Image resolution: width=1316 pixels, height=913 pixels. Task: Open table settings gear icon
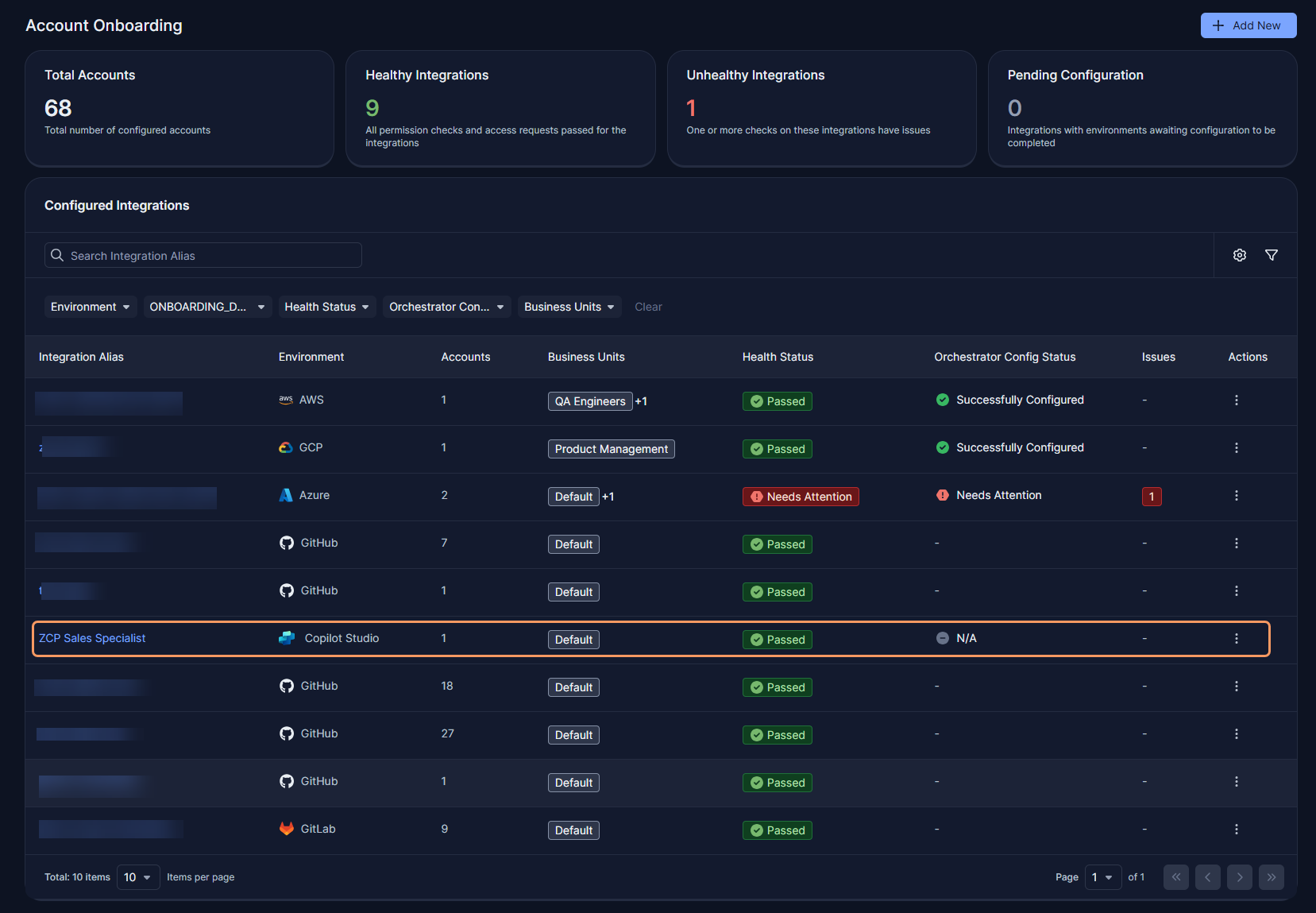point(1239,255)
